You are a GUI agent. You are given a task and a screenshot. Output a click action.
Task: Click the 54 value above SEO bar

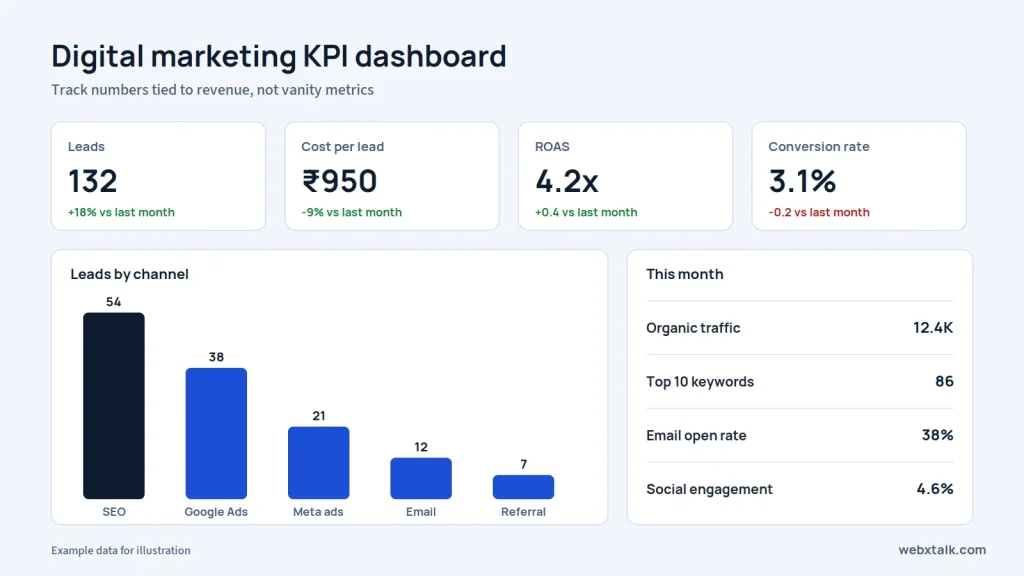114,302
